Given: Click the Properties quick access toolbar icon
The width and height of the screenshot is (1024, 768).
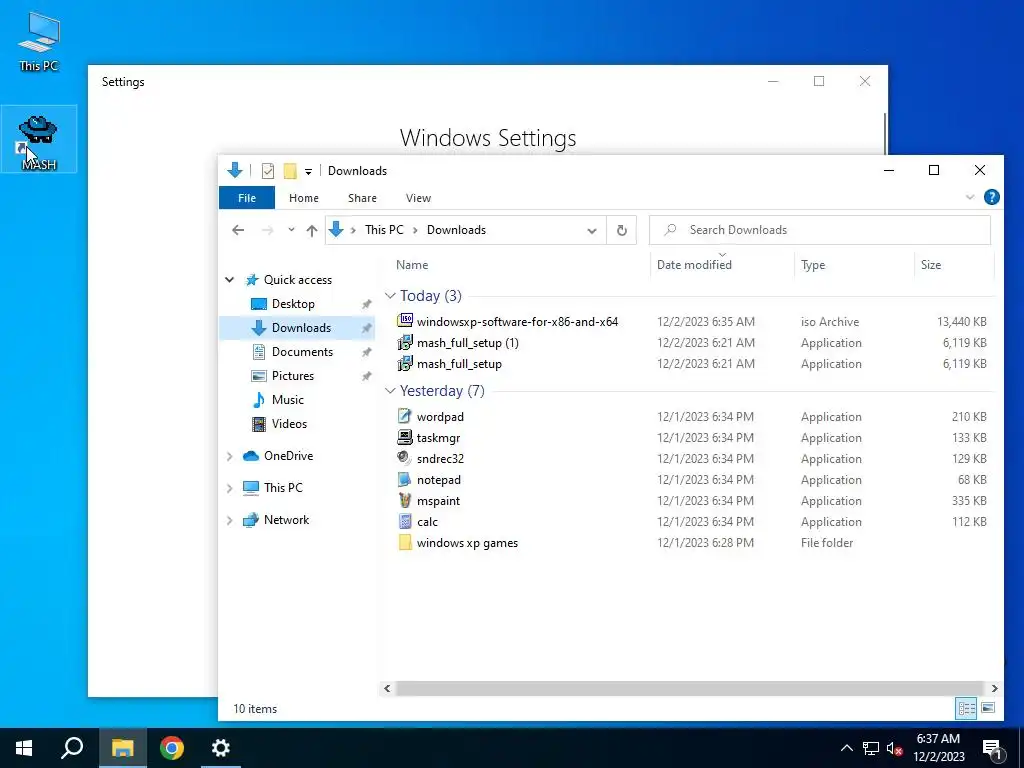Looking at the screenshot, I should click(x=268, y=171).
